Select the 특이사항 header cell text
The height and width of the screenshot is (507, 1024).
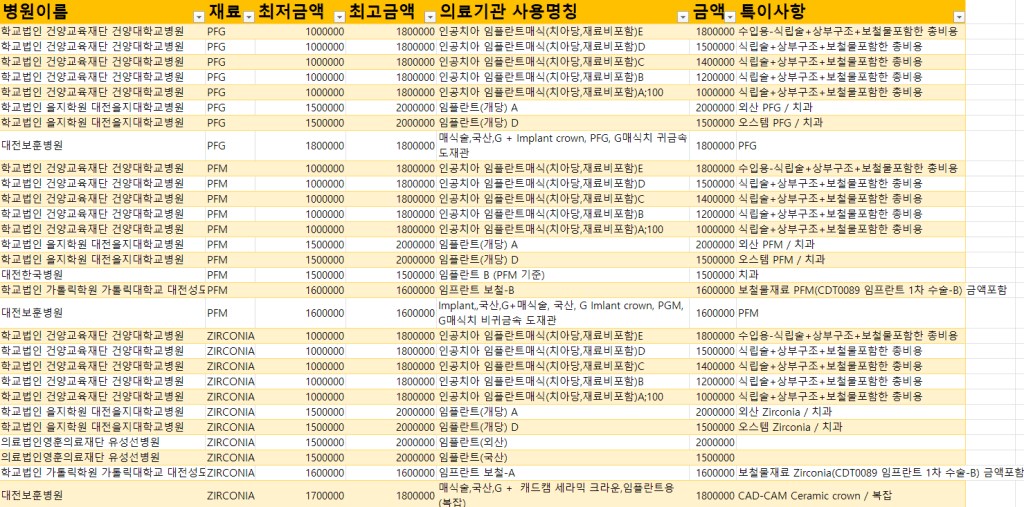point(772,12)
